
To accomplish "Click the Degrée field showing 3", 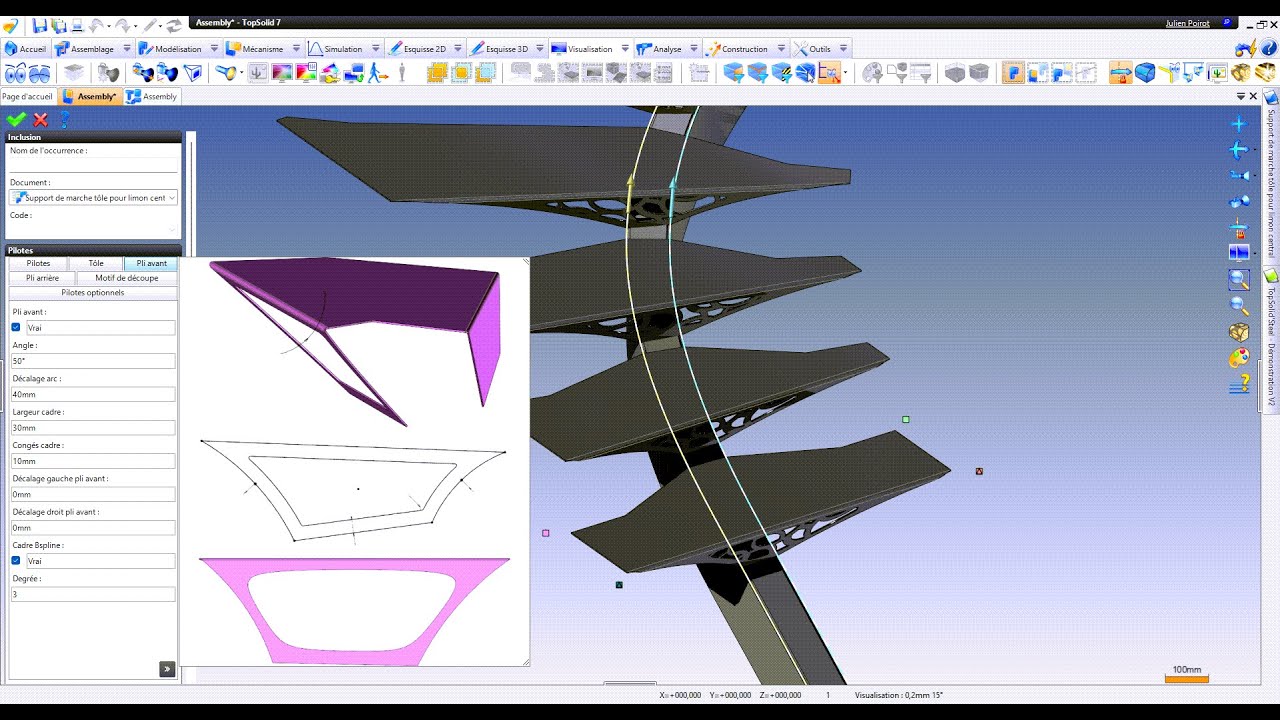I will click(x=92, y=594).
